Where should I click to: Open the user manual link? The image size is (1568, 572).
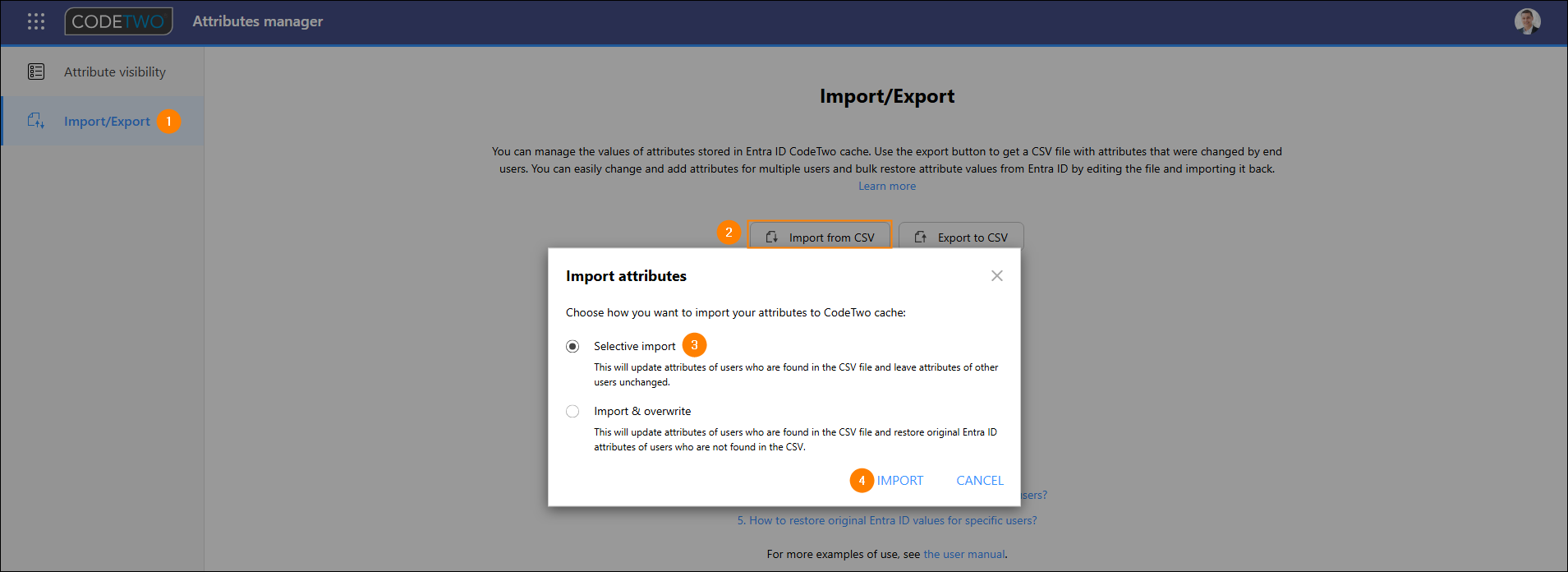[964, 555]
